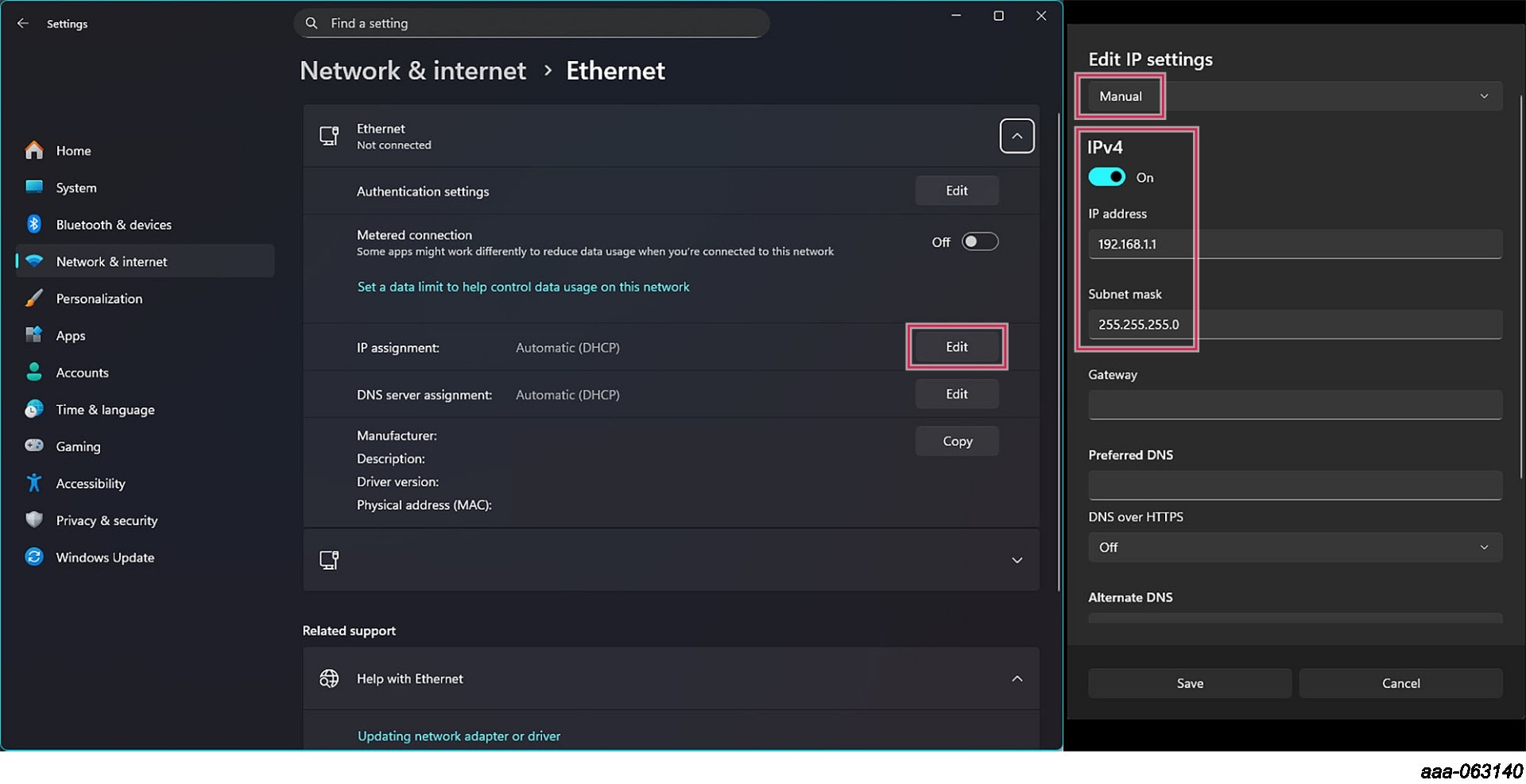The width and height of the screenshot is (1526, 784).
Task: Collapse the Ethernet details section
Action: tap(1017, 135)
